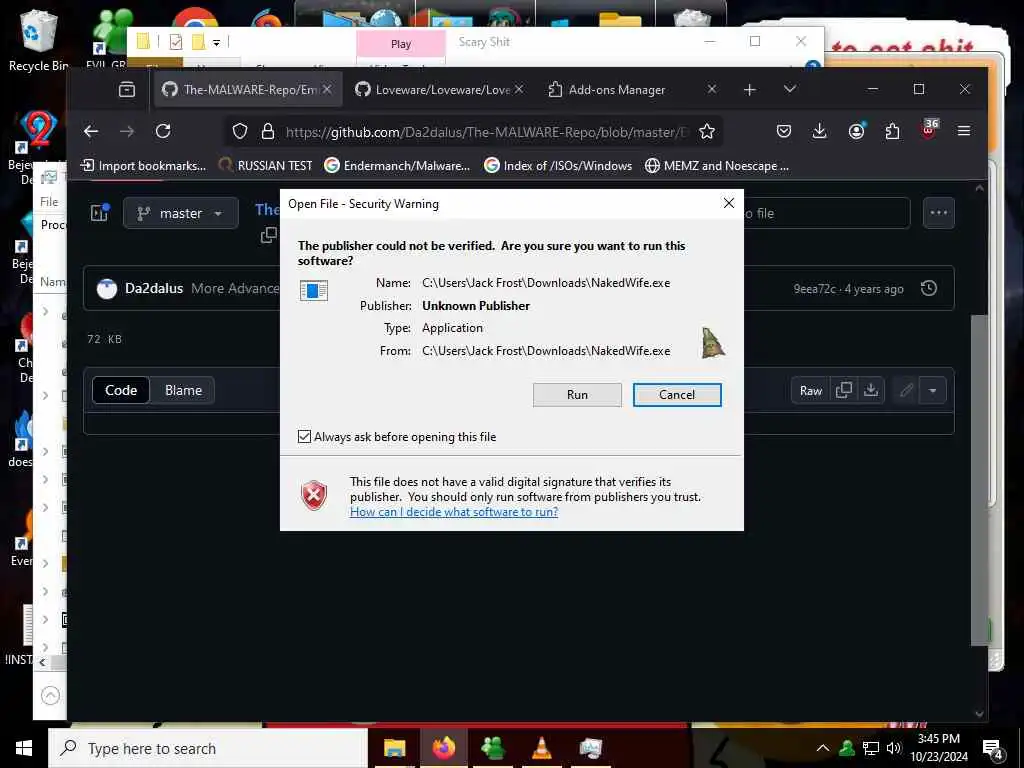Copy file path icon near repo title
Screen dimensions: 1024x768
[268, 235]
